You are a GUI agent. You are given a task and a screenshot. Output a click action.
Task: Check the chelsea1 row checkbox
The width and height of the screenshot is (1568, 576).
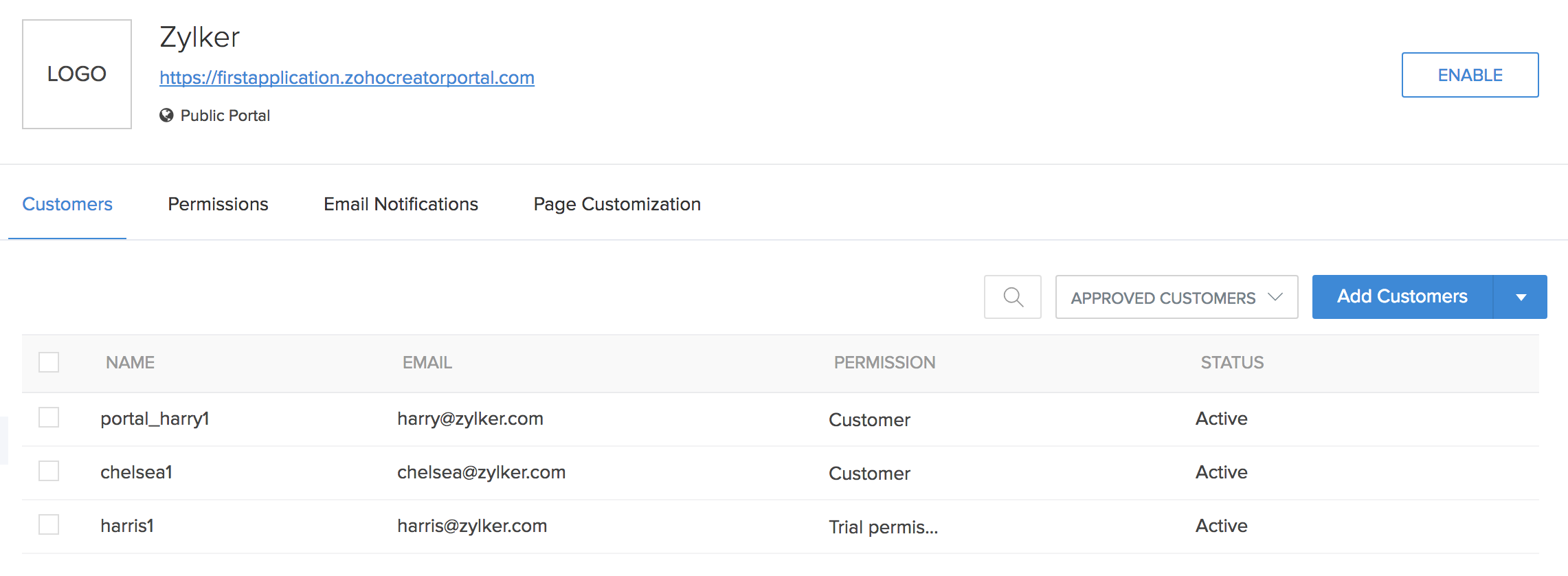(49, 471)
